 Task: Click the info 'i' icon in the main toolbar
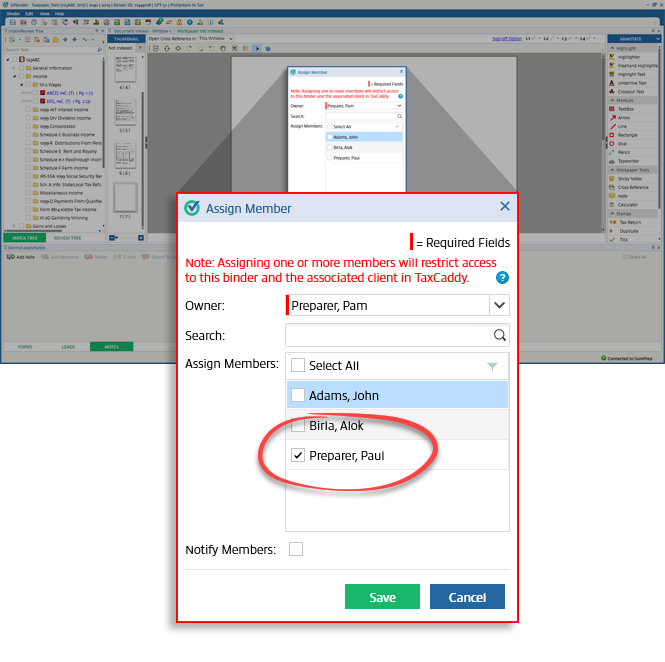click(x=210, y=22)
